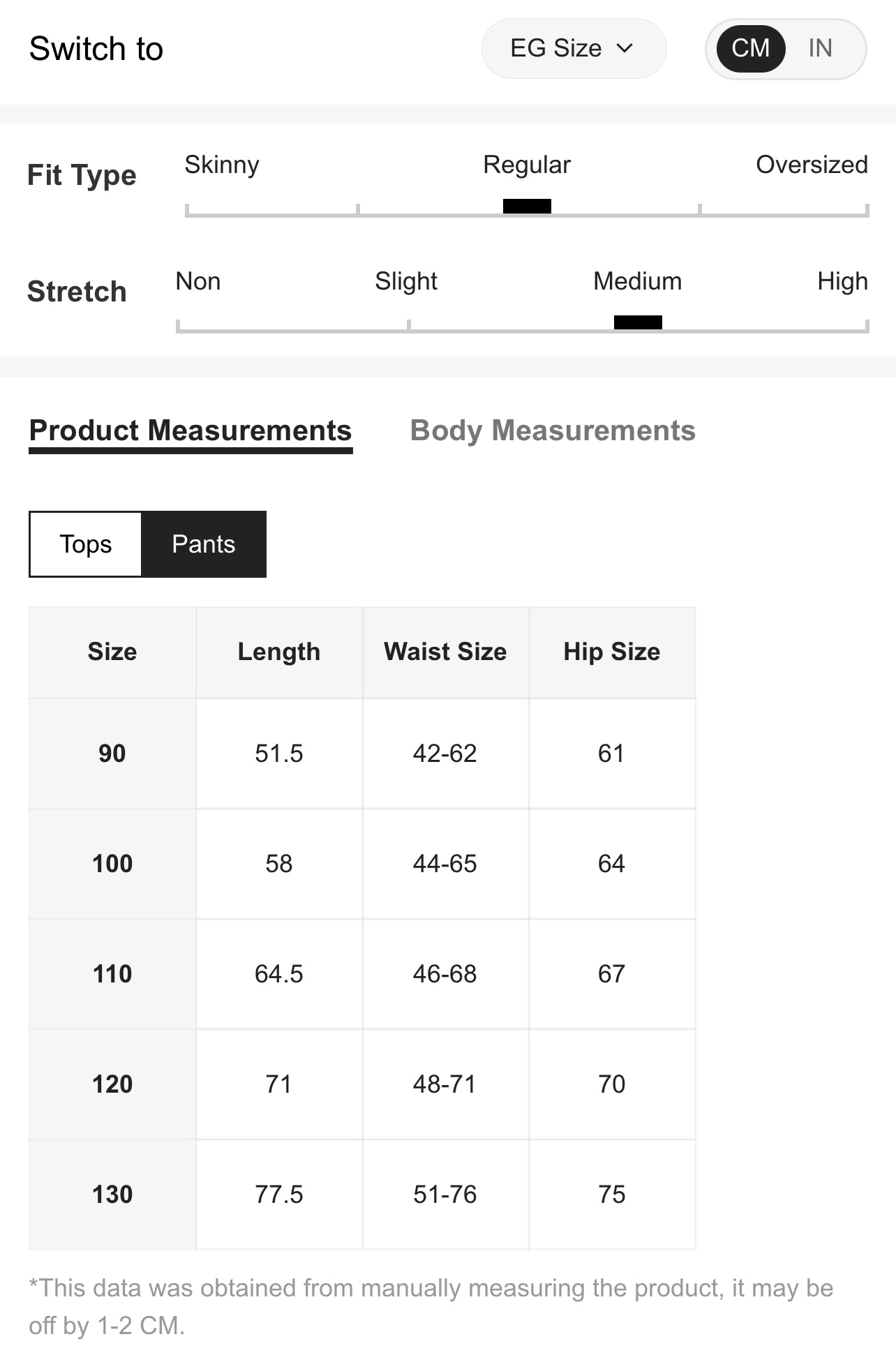
Task: Open the Body Measurements tab
Action: click(553, 431)
